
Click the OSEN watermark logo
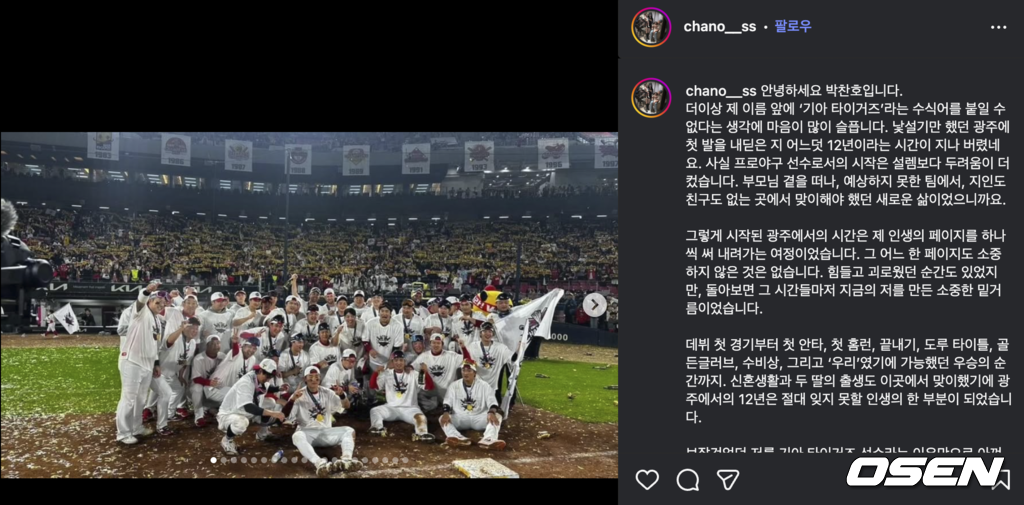(x=925, y=472)
